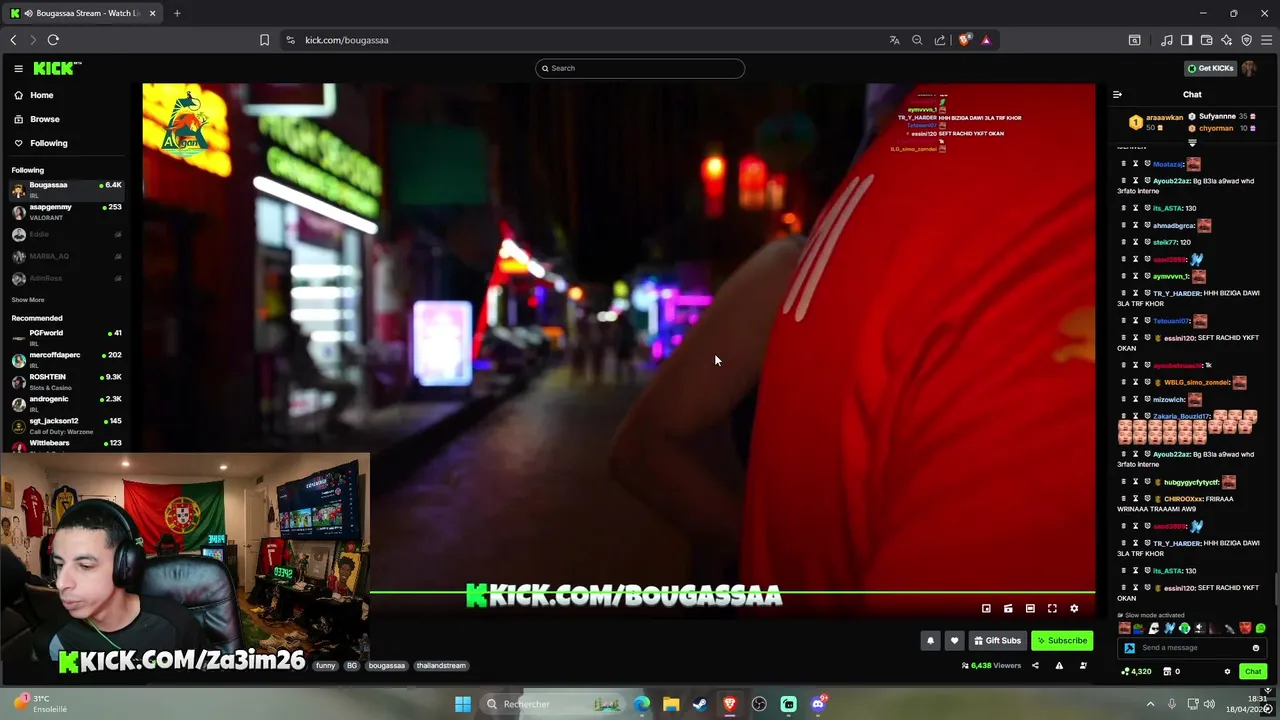Open androgenic recommended channel
Viewport: 1280px width, 720px height.
(x=65, y=403)
